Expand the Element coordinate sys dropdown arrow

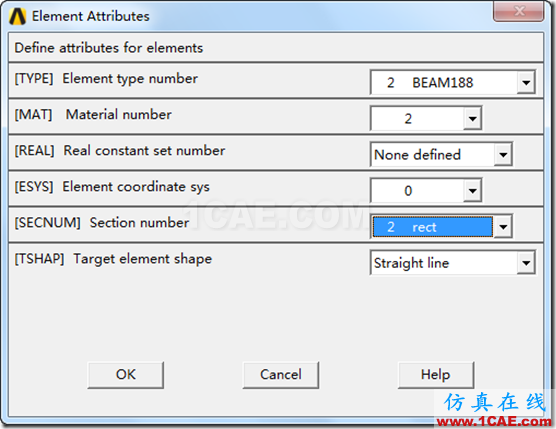click(x=472, y=191)
